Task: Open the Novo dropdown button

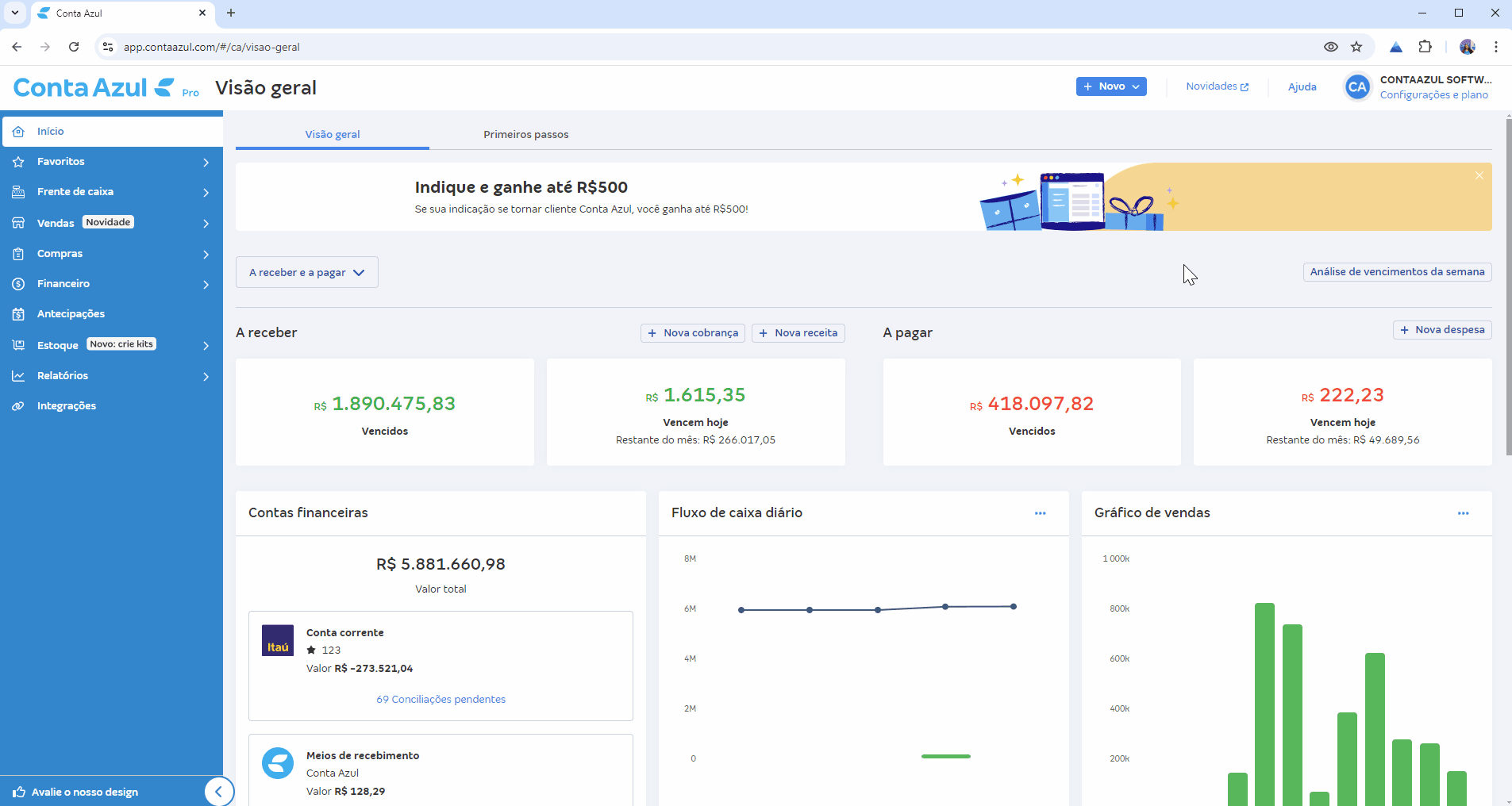Action: pyautogui.click(x=1111, y=86)
